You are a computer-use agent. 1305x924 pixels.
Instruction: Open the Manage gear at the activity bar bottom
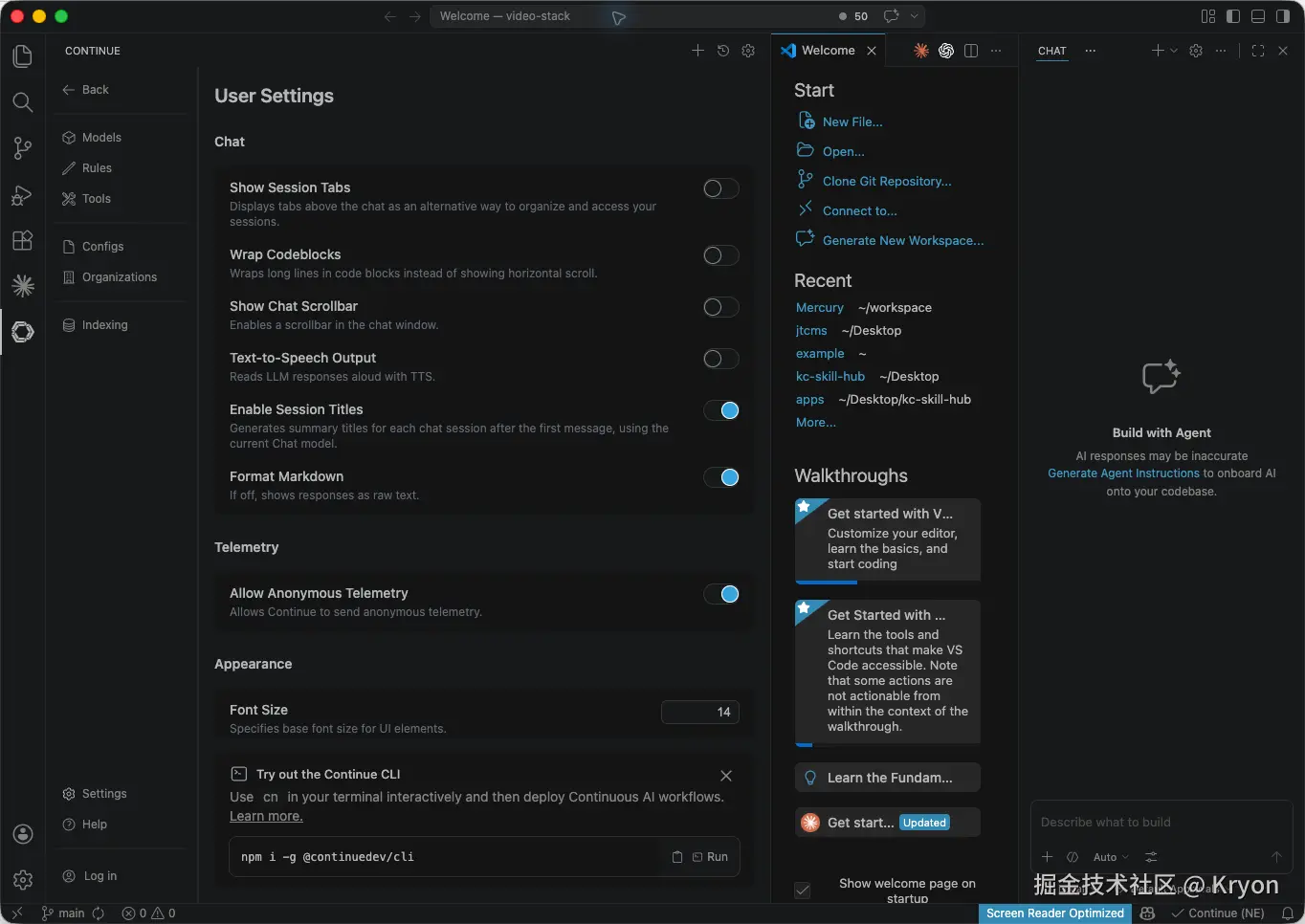click(23, 880)
